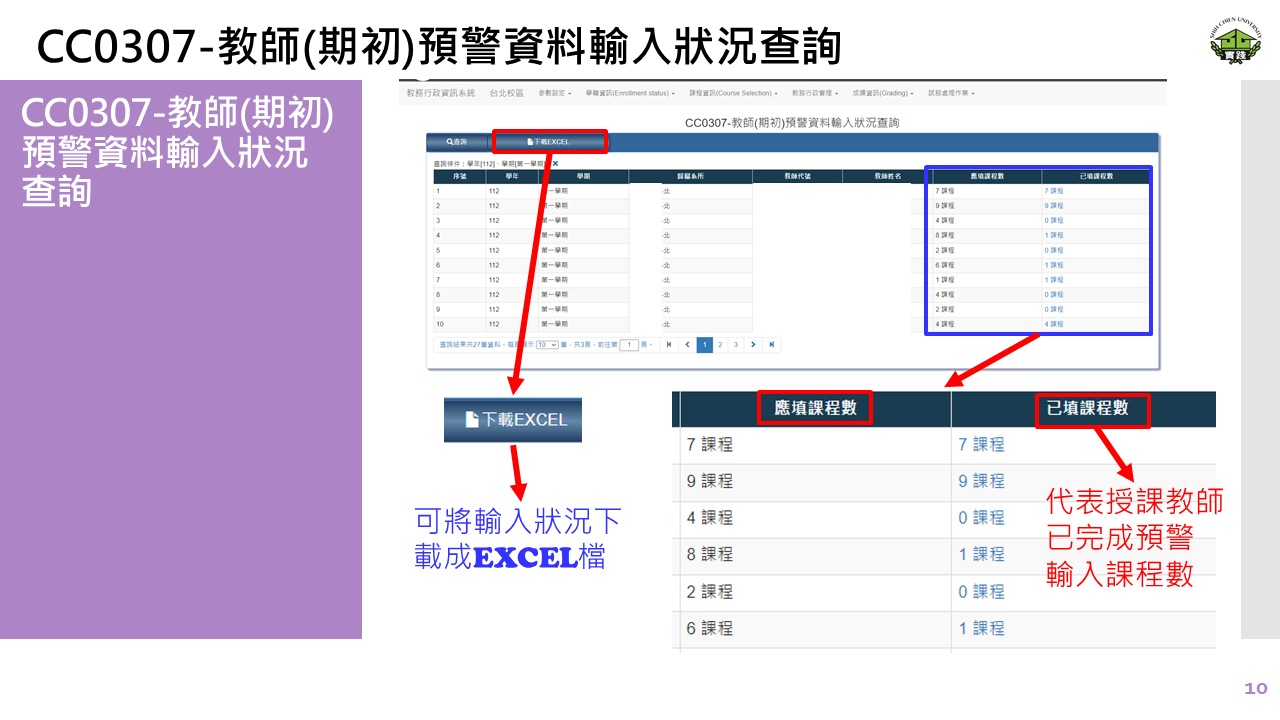The image size is (1280, 720).
Task: Open row 6's 1 課程 link in small table
Action: (1054, 265)
